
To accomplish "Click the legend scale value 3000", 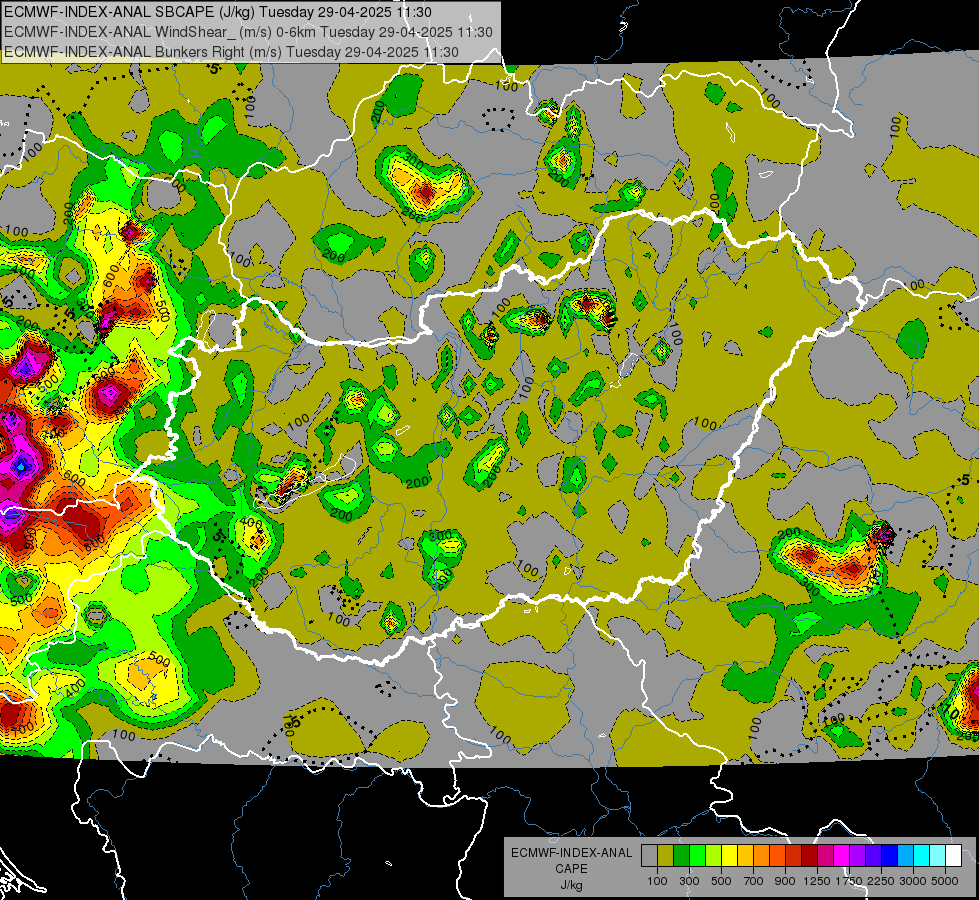I will (x=913, y=881).
